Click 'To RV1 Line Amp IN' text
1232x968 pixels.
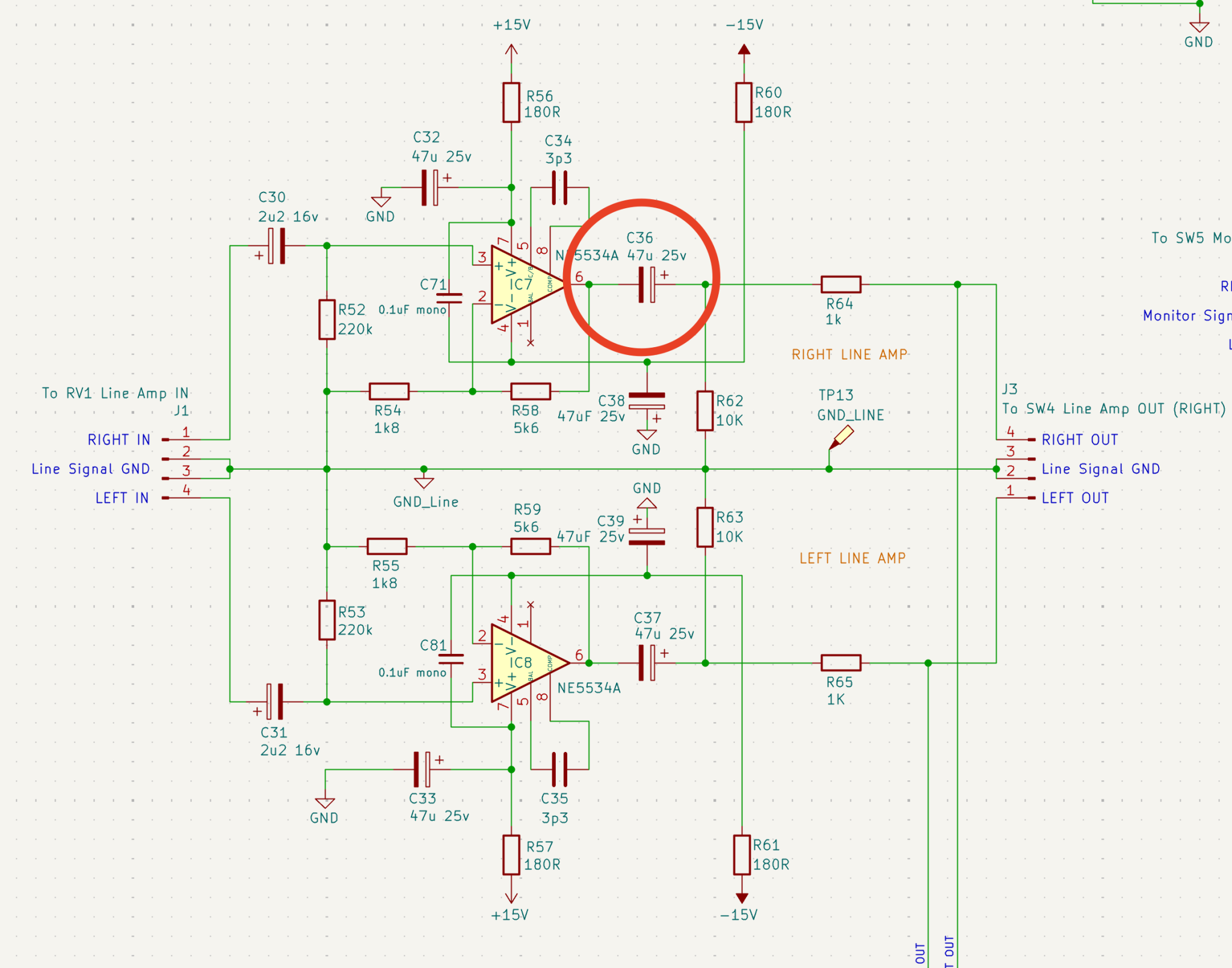[x=115, y=393]
